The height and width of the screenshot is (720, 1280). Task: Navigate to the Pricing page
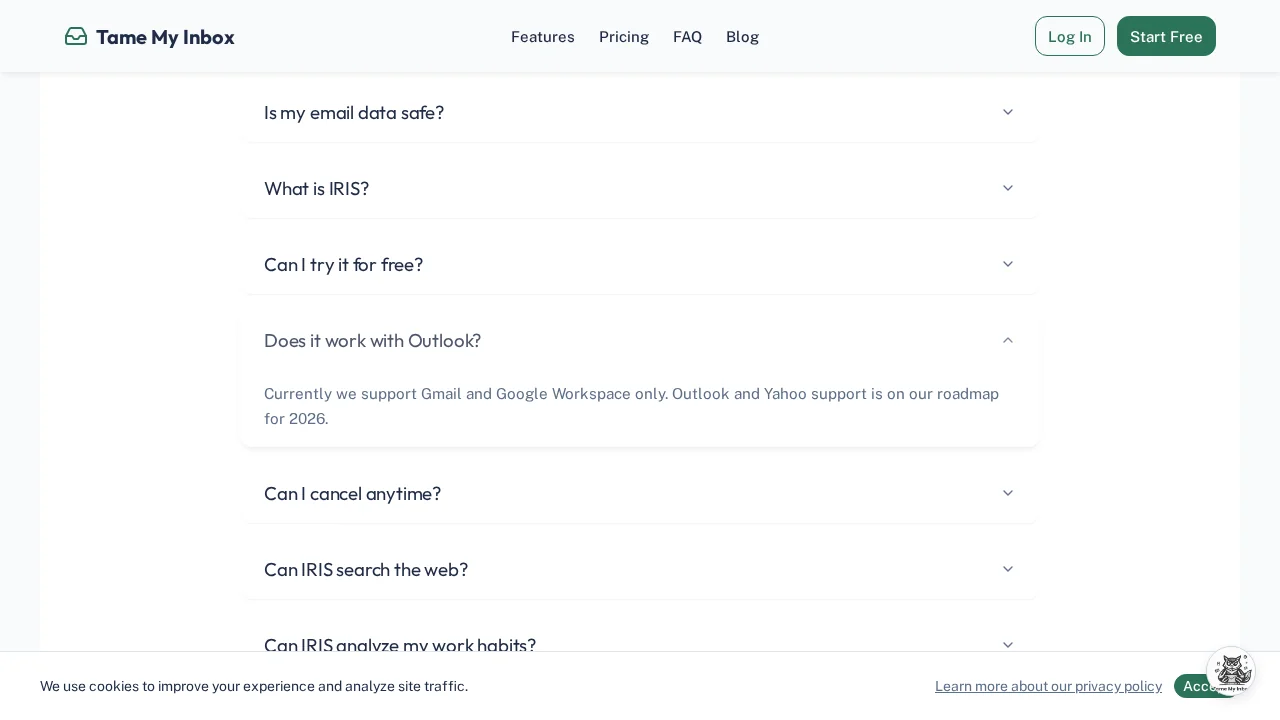pyautogui.click(x=624, y=36)
